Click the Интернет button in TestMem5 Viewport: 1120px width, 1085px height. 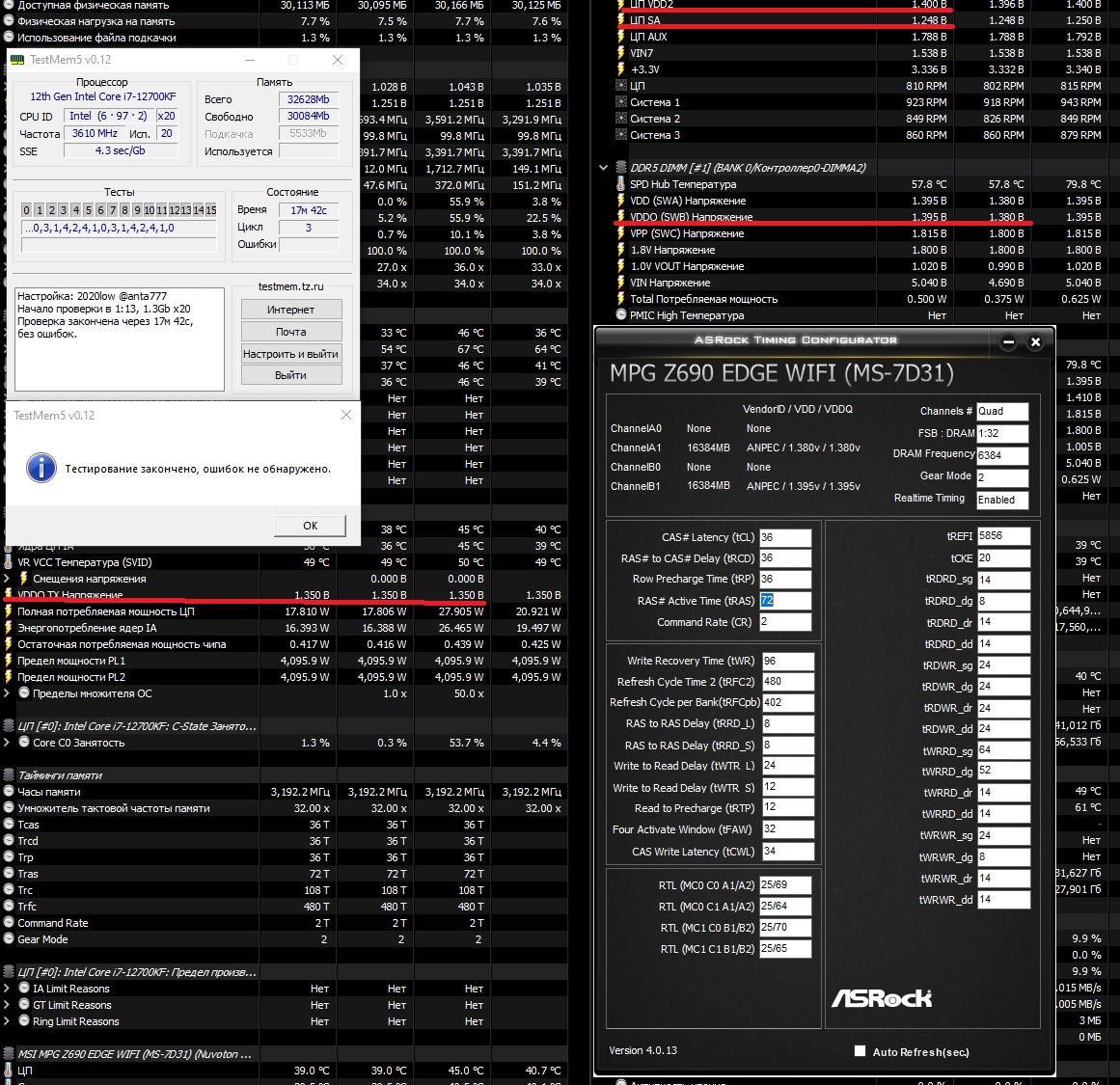(x=291, y=310)
